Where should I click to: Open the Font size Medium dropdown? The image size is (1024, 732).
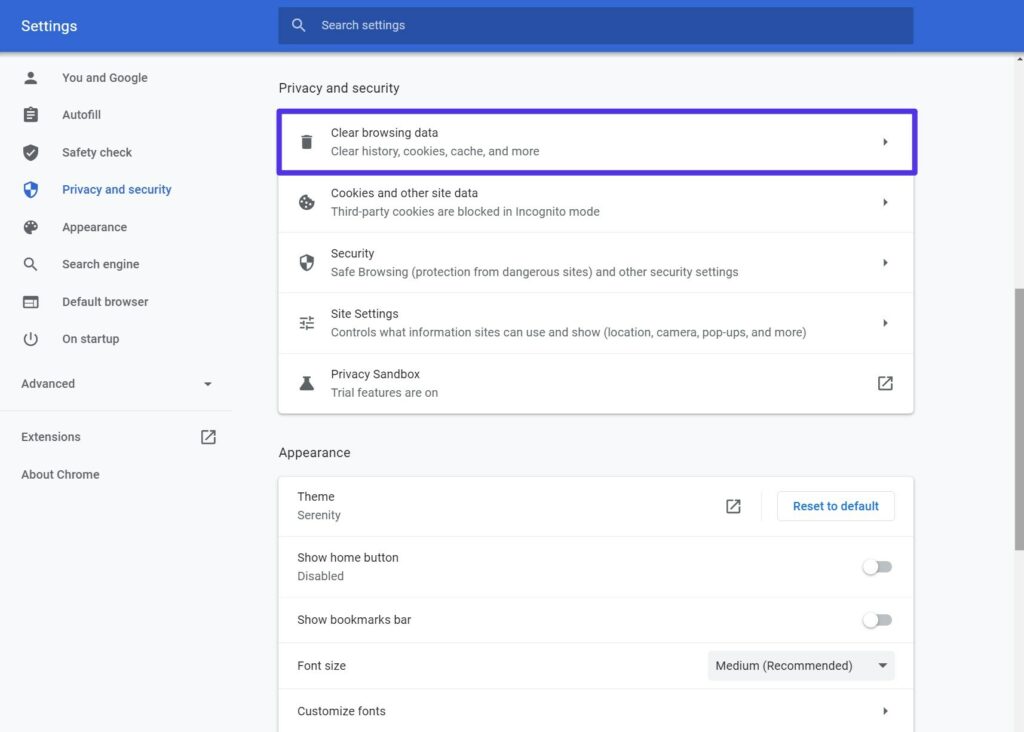(x=801, y=666)
